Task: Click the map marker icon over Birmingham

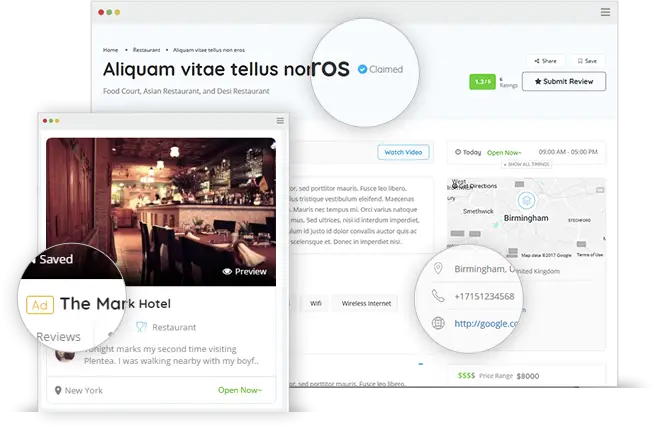Action: tap(526, 201)
